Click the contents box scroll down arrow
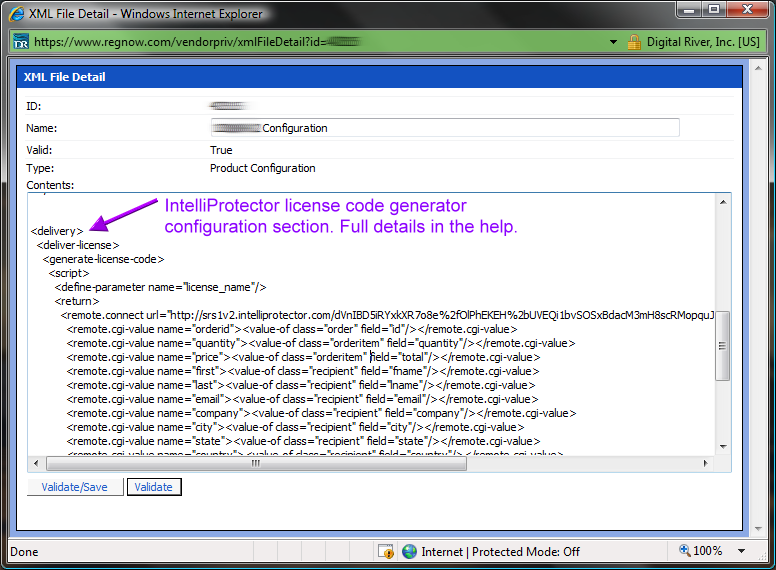Screen dimensions: 776x570 pyautogui.click(x=723, y=446)
